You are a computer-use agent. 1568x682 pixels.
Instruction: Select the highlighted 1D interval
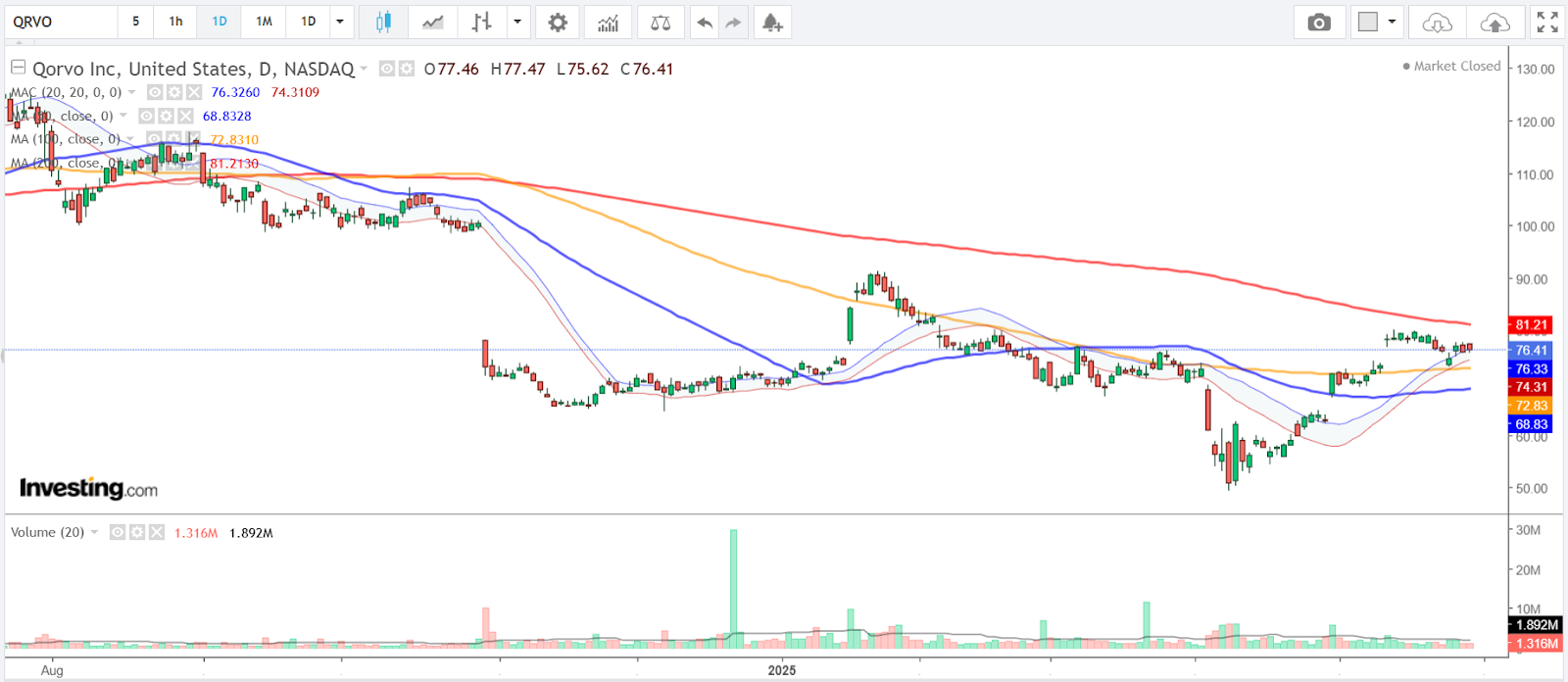pos(220,22)
